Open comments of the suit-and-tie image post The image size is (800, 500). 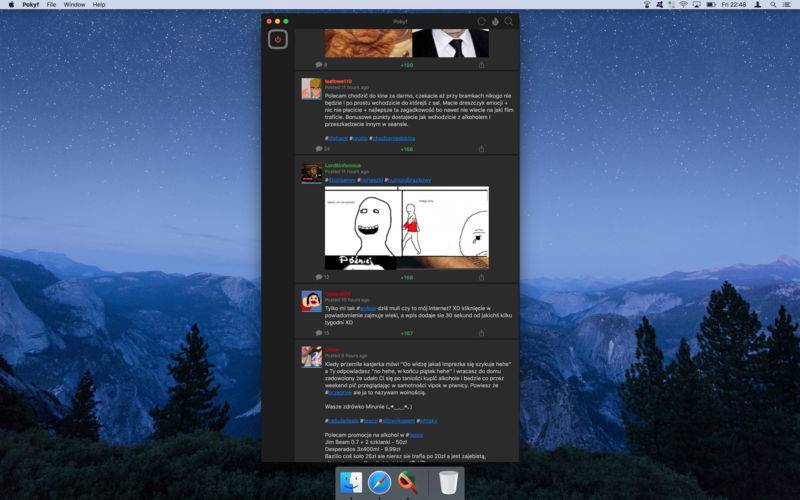coord(321,65)
